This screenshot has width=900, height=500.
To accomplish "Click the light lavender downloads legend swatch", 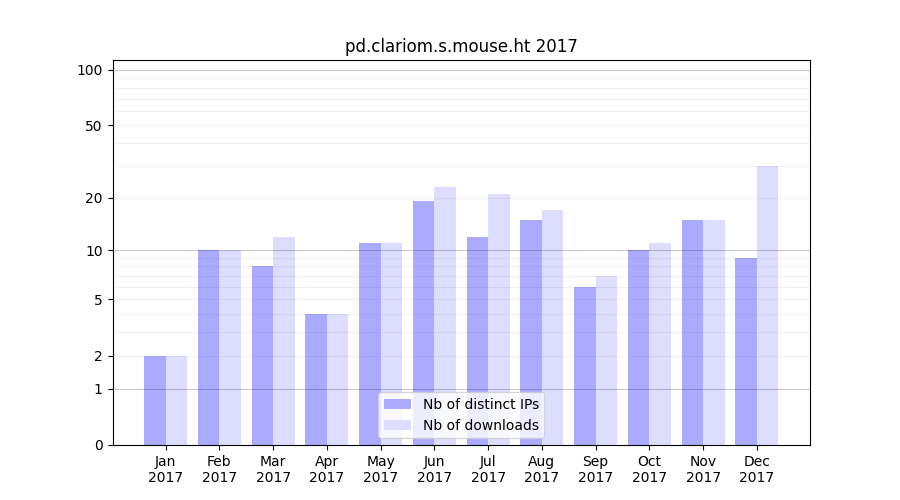I will 397,425.
